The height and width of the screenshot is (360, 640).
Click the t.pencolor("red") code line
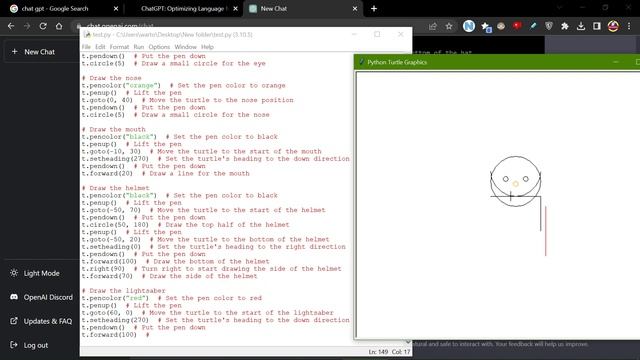[171, 298]
